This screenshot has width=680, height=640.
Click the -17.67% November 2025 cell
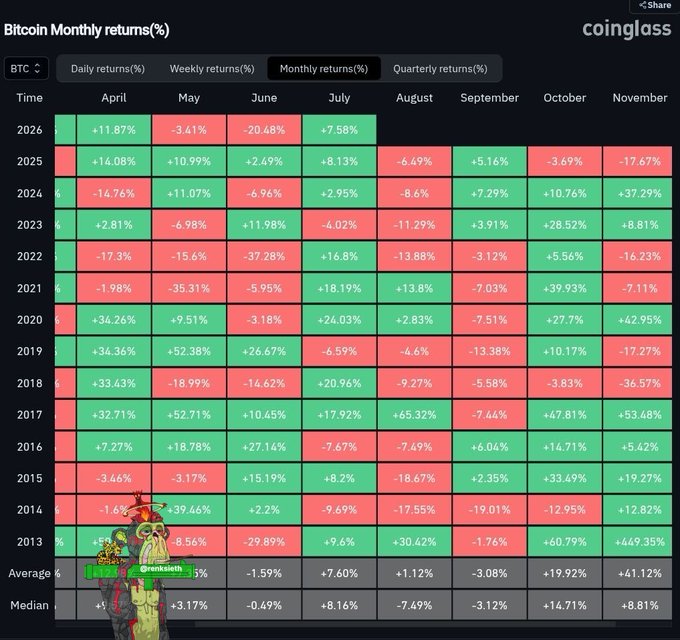click(638, 161)
